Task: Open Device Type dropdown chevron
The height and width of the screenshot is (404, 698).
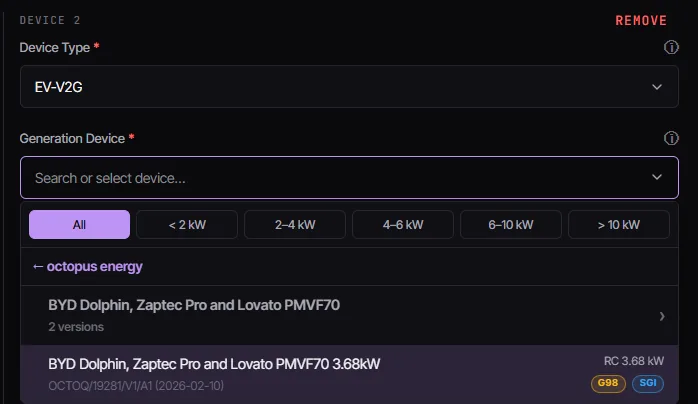Action: tap(657, 87)
